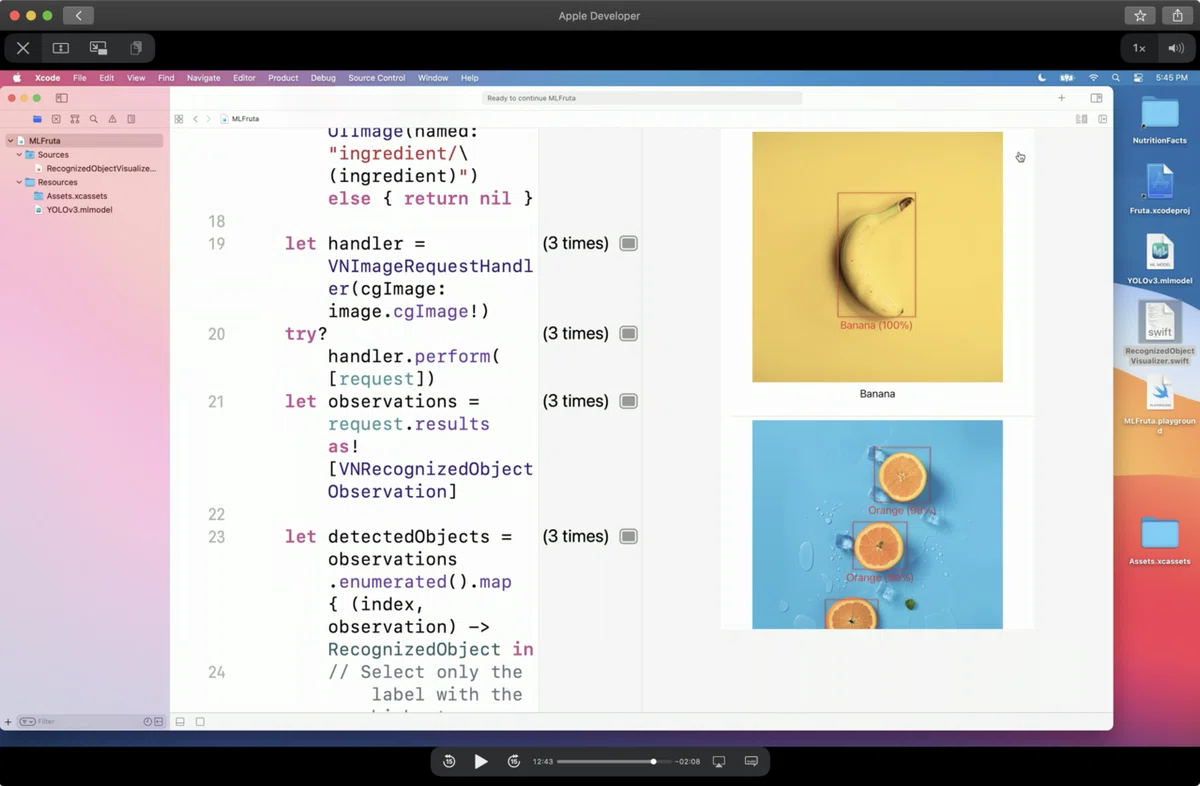Mute the video volume
Viewport: 1200px width, 786px height.
click(1175, 48)
